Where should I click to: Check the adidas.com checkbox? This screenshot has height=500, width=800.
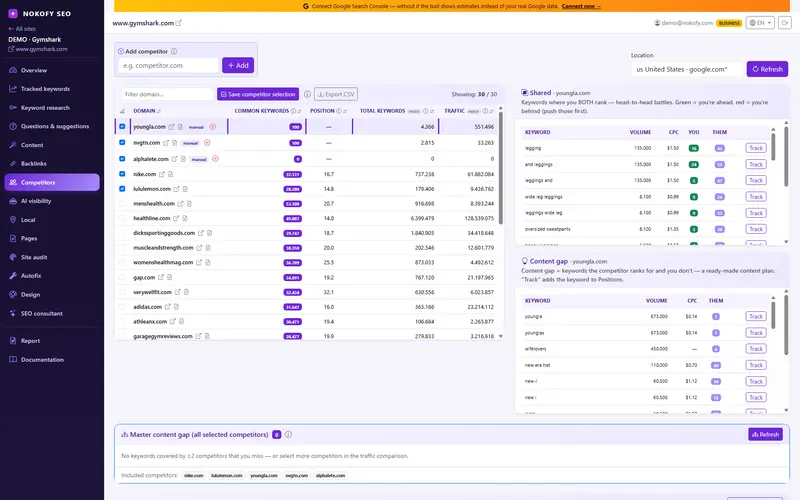click(122, 307)
